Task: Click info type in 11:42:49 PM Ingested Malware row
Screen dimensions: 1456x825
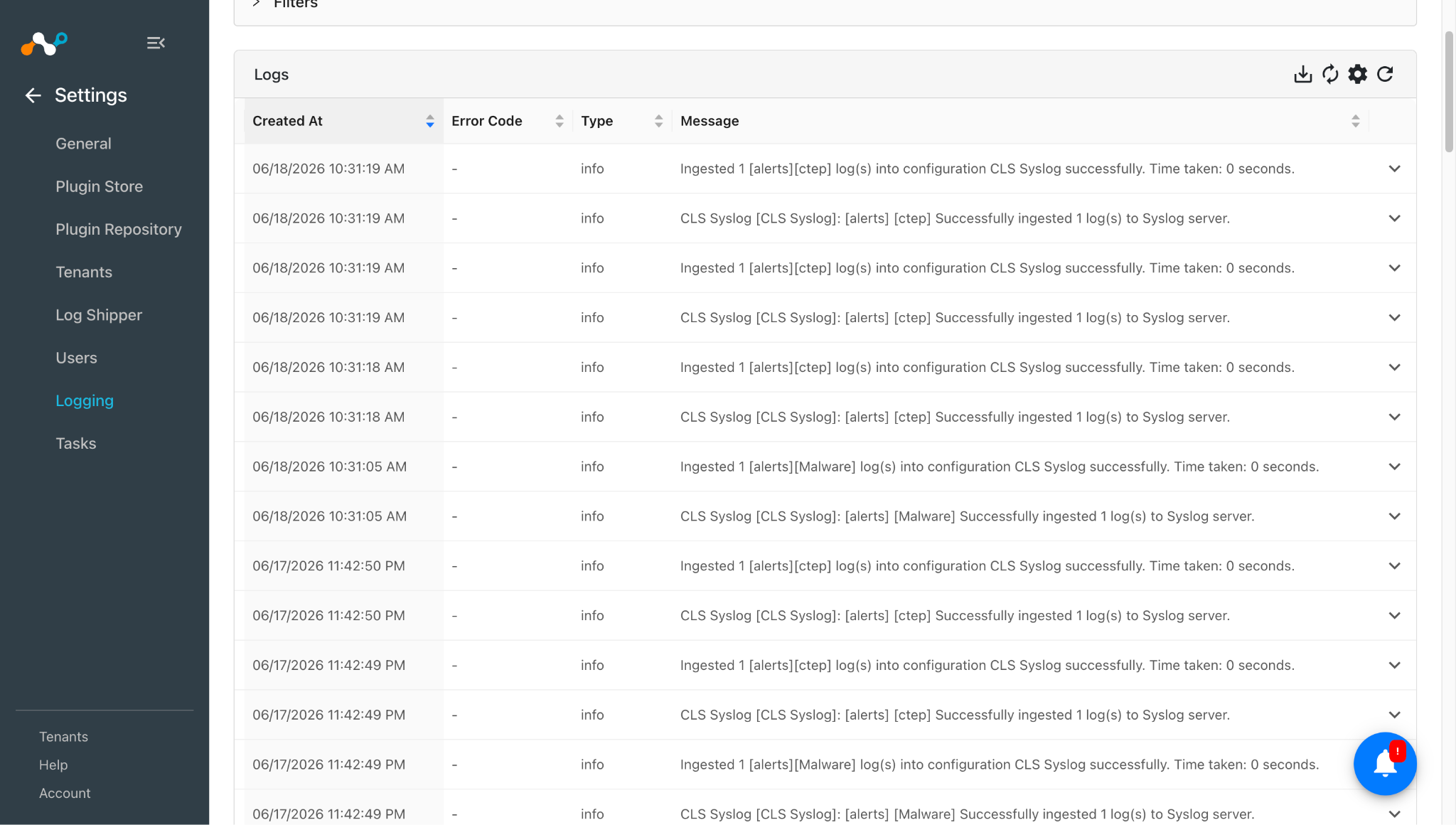Action: point(592,765)
